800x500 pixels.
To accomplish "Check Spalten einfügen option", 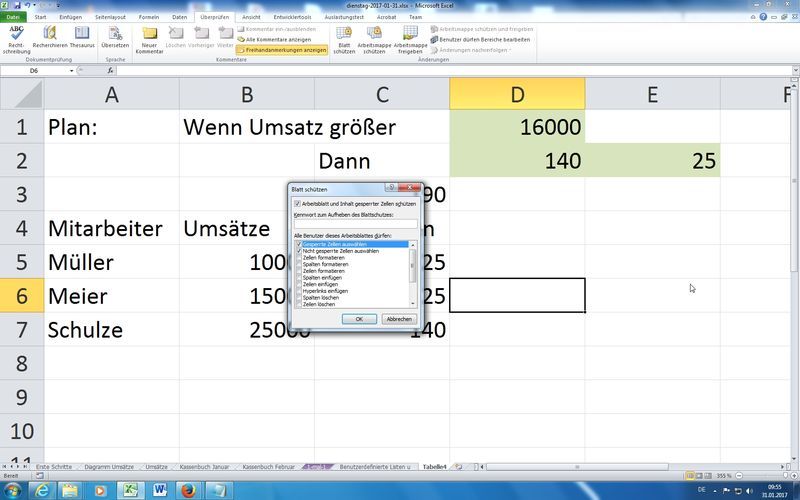I will [298, 278].
